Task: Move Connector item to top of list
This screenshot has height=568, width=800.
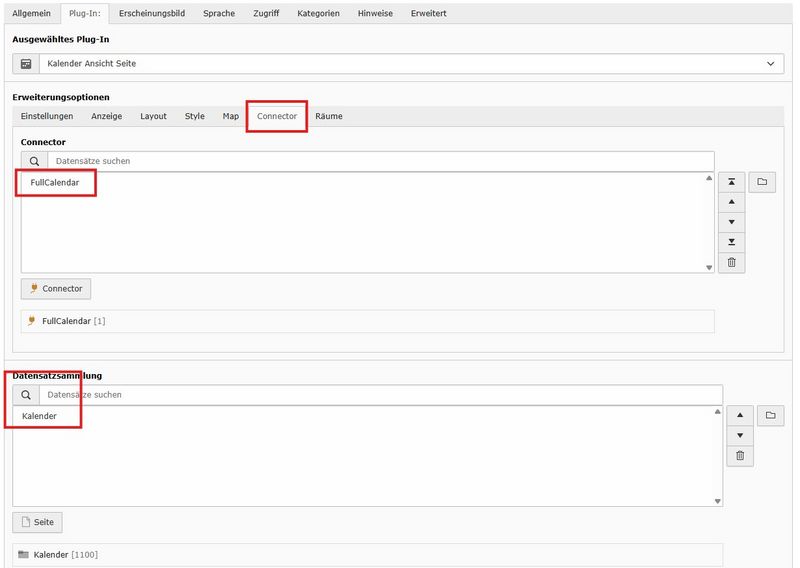Action: click(x=731, y=182)
